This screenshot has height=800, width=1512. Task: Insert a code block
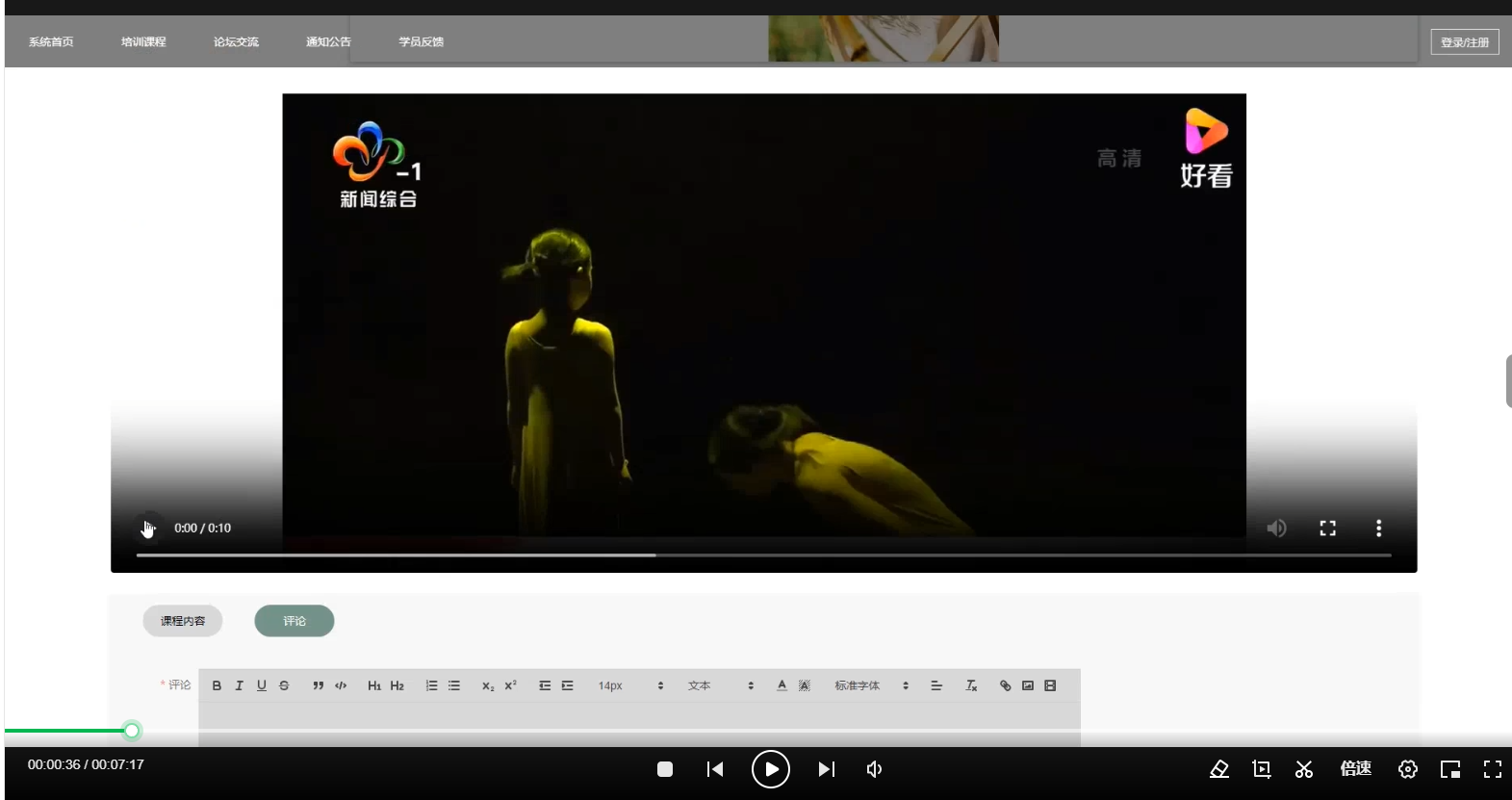341,685
